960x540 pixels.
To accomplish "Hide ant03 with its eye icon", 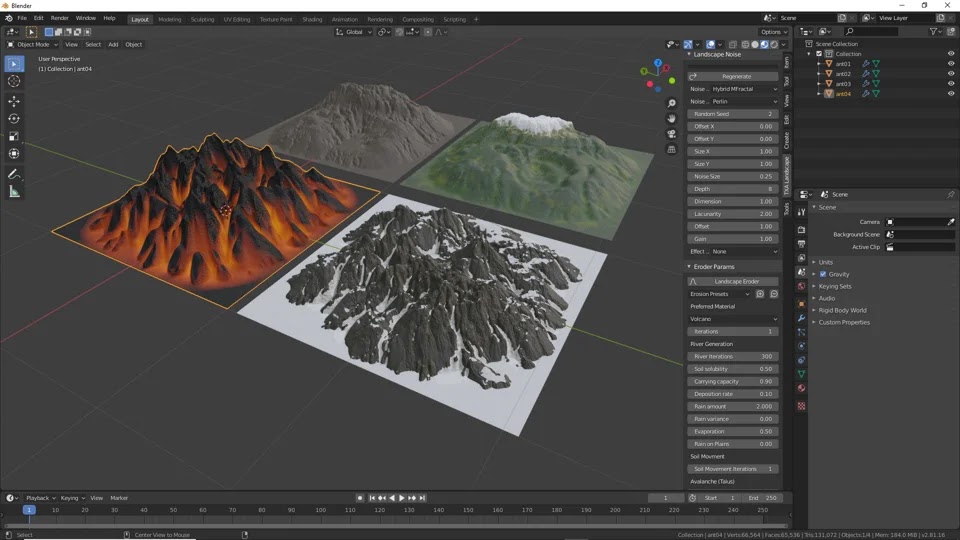I will (x=951, y=83).
